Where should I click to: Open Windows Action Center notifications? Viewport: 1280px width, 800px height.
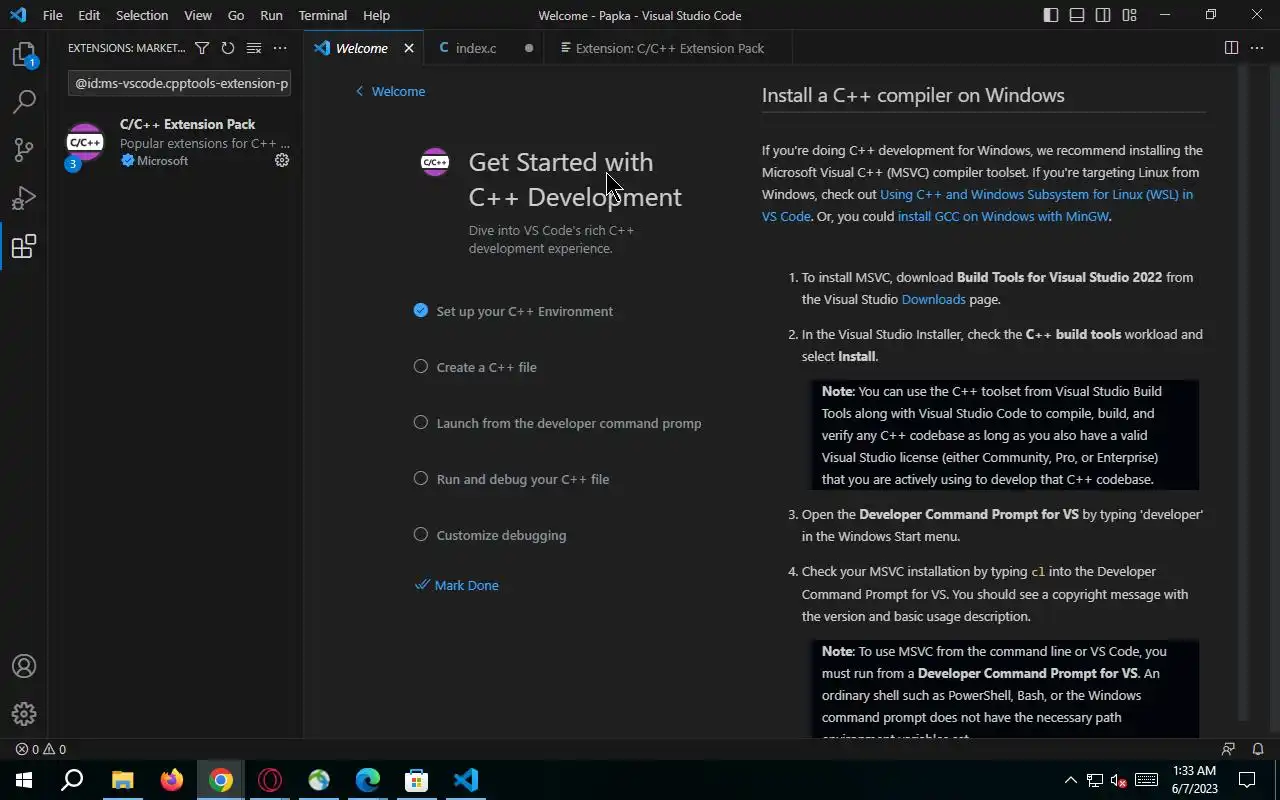[1248, 780]
